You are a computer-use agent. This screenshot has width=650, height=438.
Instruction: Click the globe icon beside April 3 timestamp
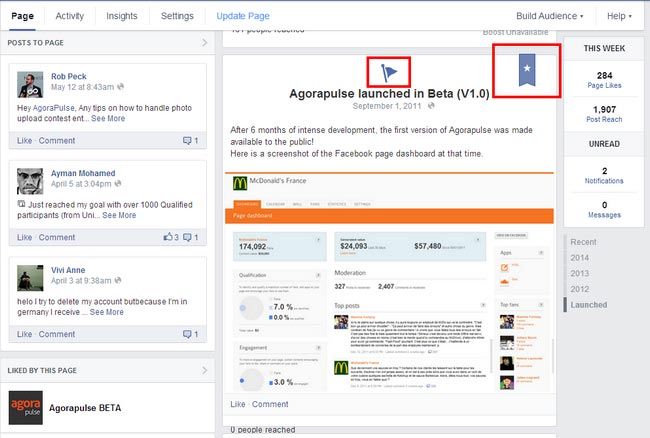tap(118, 280)
